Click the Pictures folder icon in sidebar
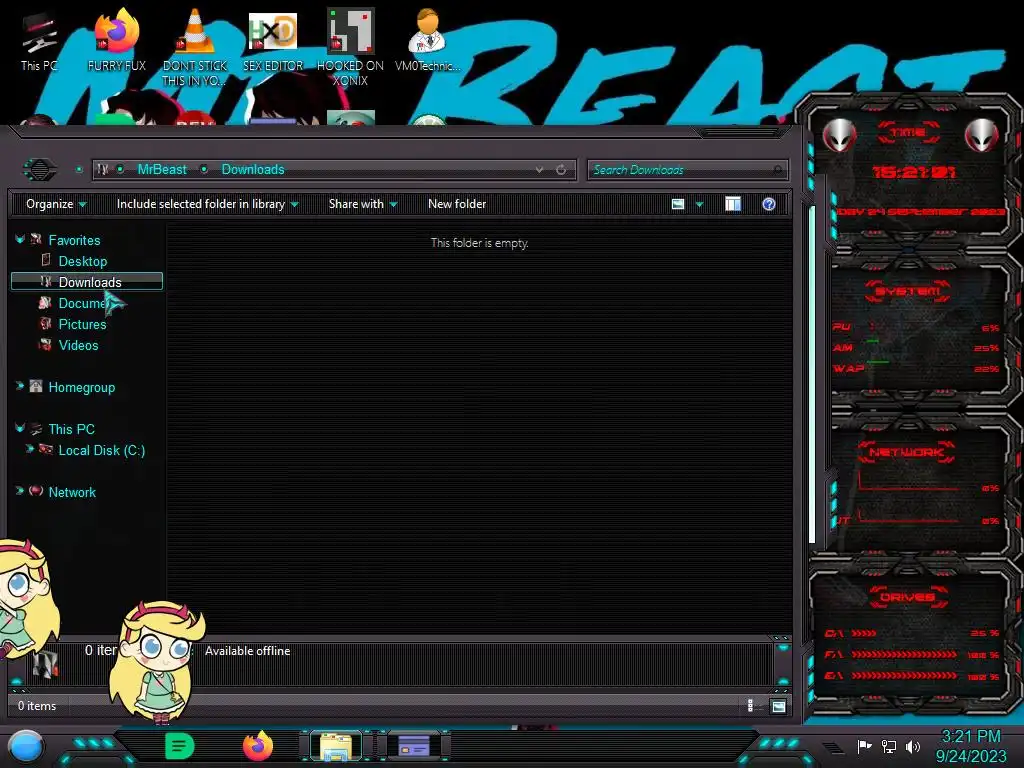Image resolution: width=1024 pixels, height=768 pixels. pos(45,323)
